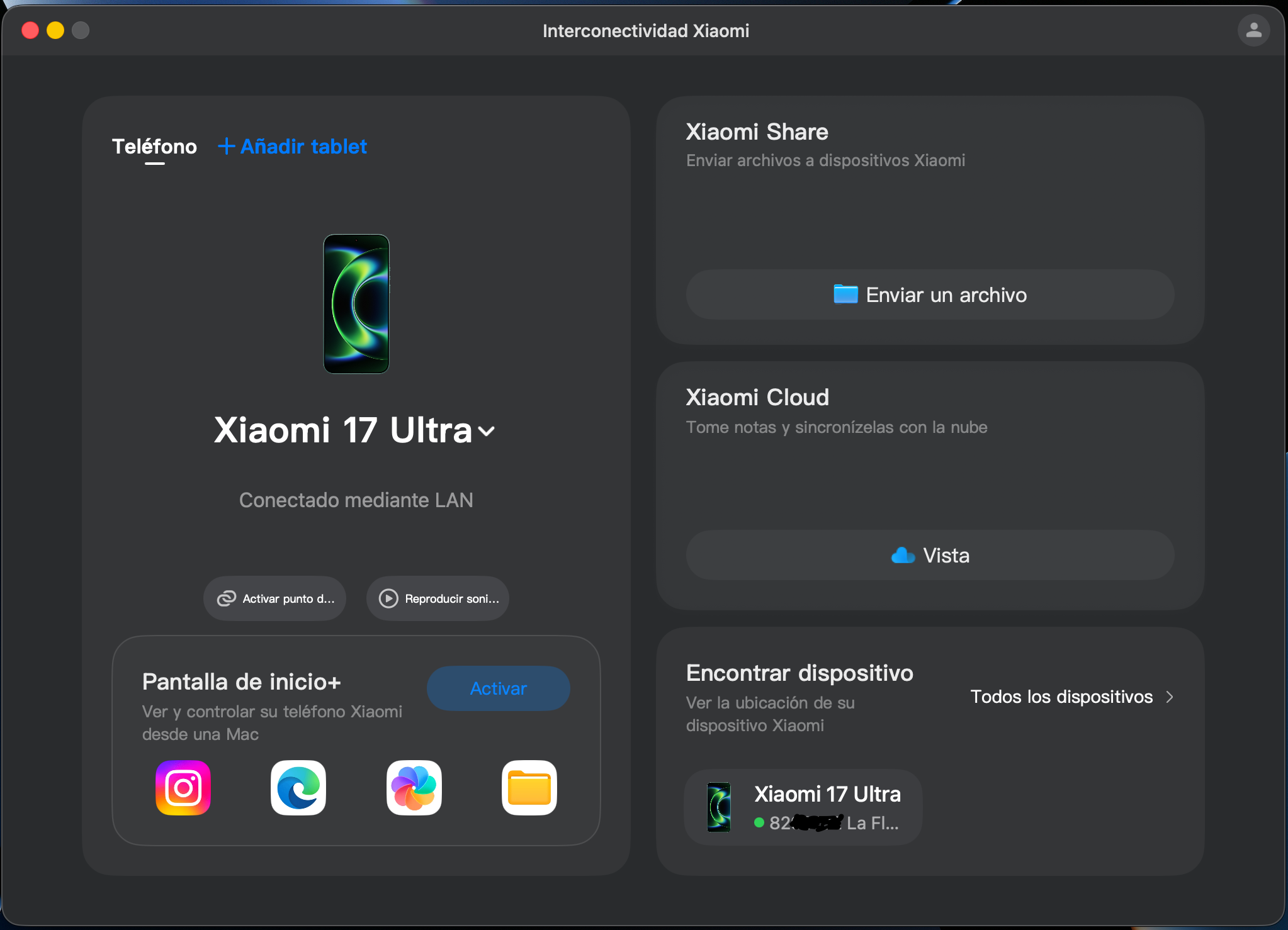Open Xiaomi Cloud with Vista button
The image size is (1288, 930).
point(930,556)
